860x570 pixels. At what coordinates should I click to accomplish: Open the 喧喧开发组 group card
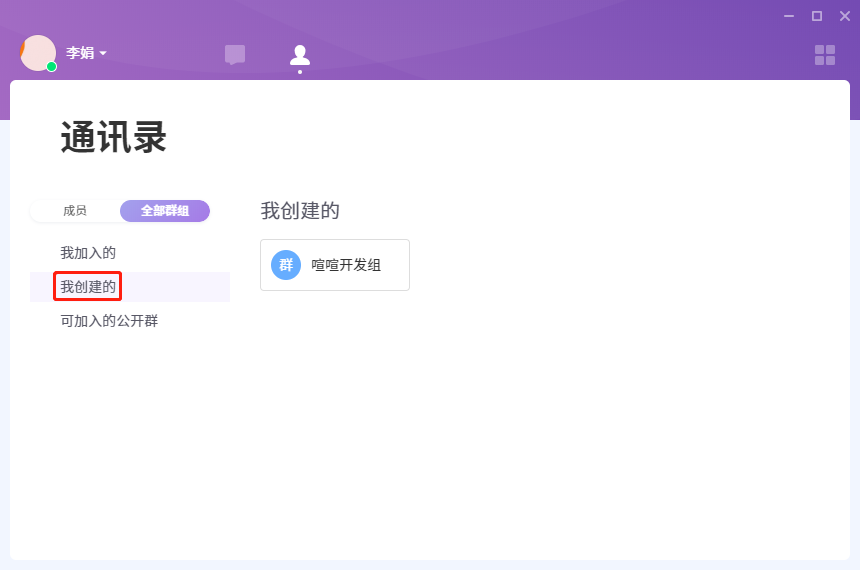click(x=335, y=265)
